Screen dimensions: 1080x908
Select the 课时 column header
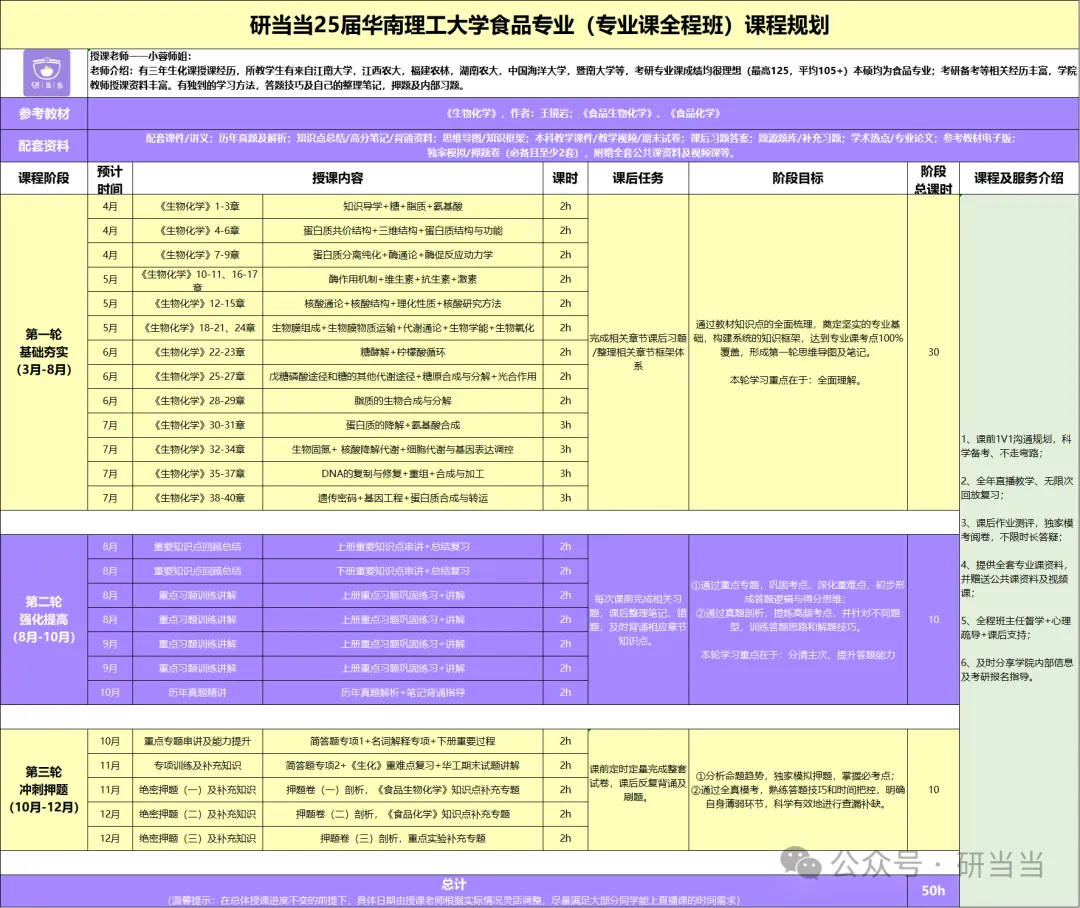(565, 178)
